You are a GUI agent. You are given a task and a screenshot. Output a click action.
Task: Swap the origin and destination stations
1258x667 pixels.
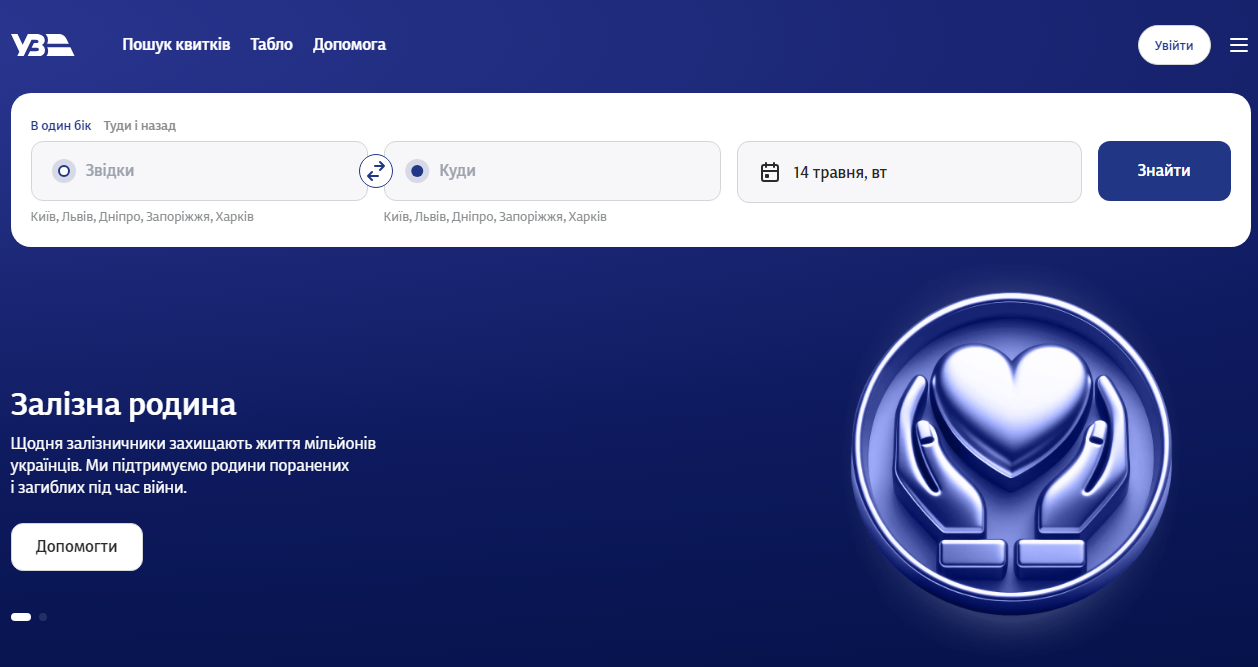(375, 171)
